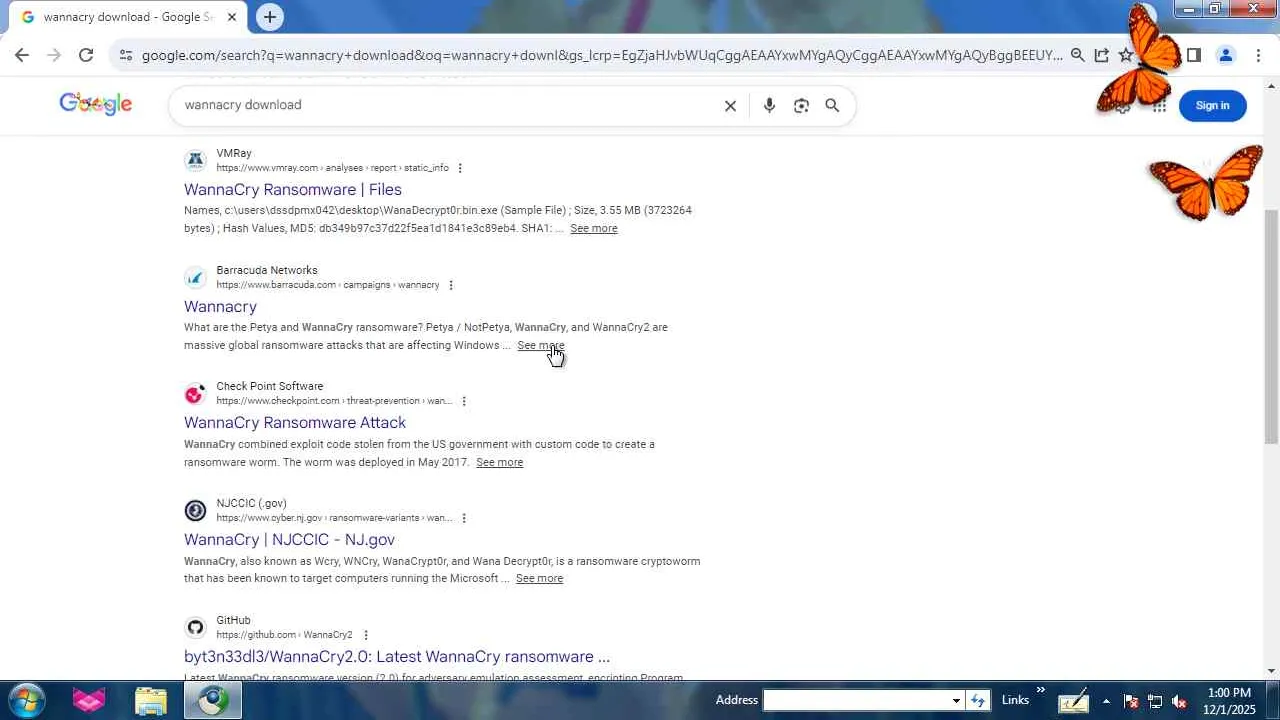Click the GitHub site favicon

click(x=195, y=628)
